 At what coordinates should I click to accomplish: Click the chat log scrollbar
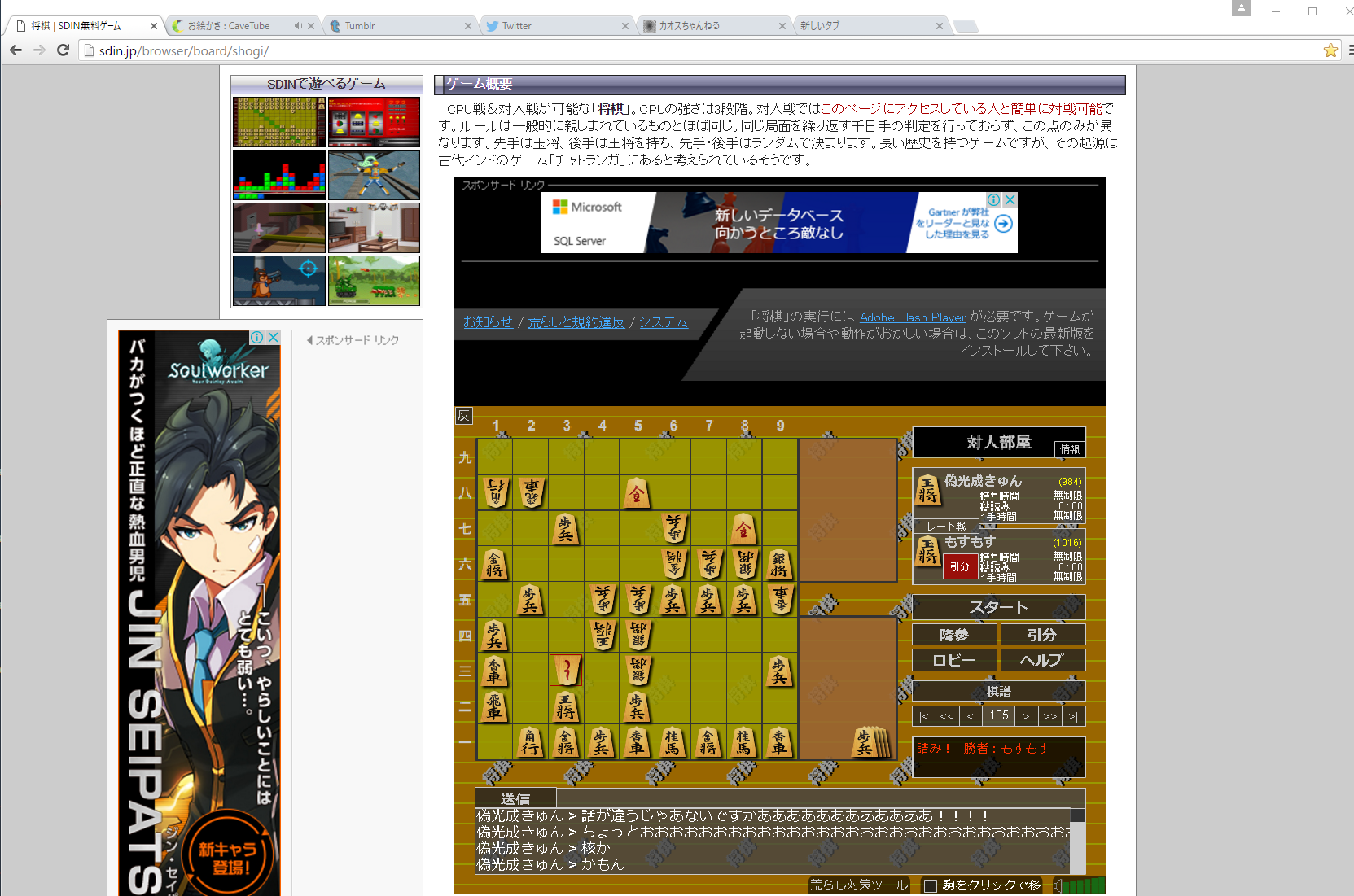point(1078,841)
